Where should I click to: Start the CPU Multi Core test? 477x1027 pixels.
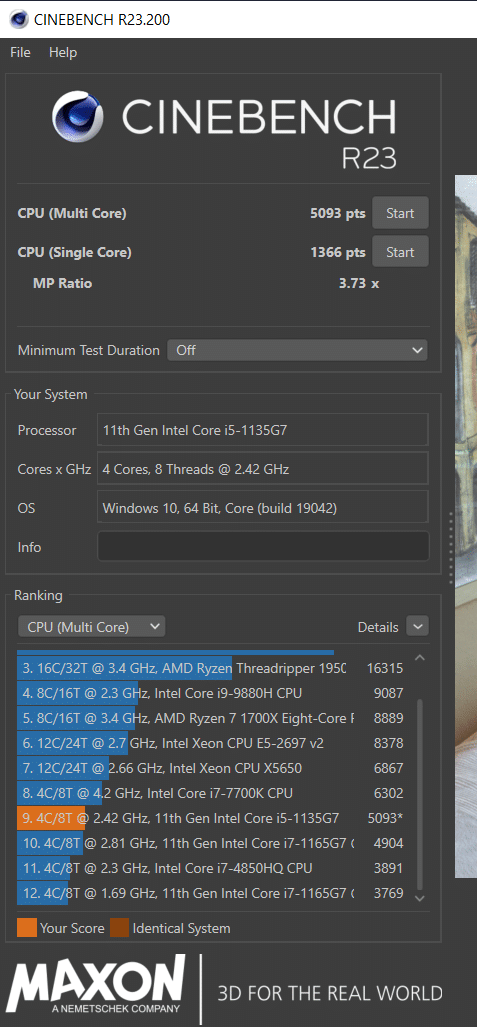(x=400, y=213)
